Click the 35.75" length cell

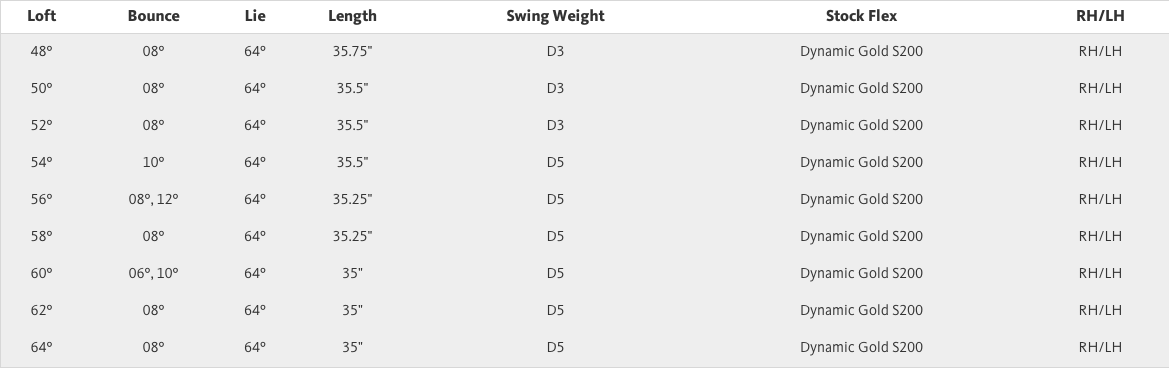353,51
